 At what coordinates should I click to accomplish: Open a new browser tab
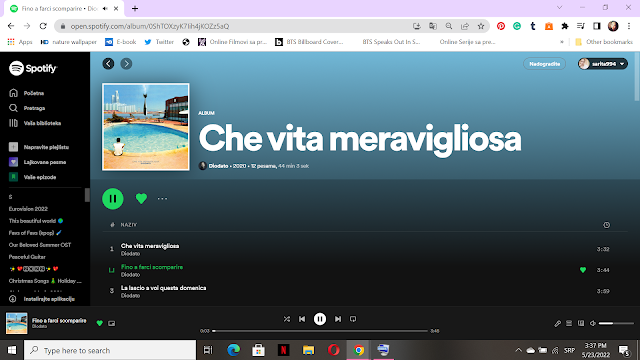click(x=135, y=8)
